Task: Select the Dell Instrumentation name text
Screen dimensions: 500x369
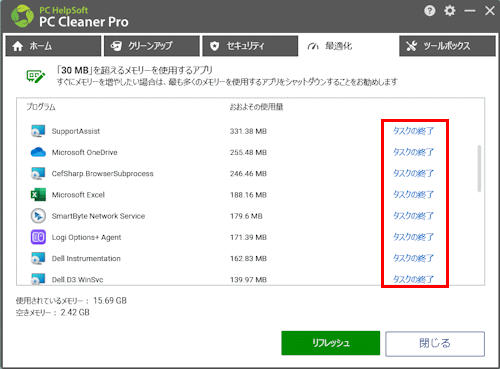Action: [x=86, y=258]
